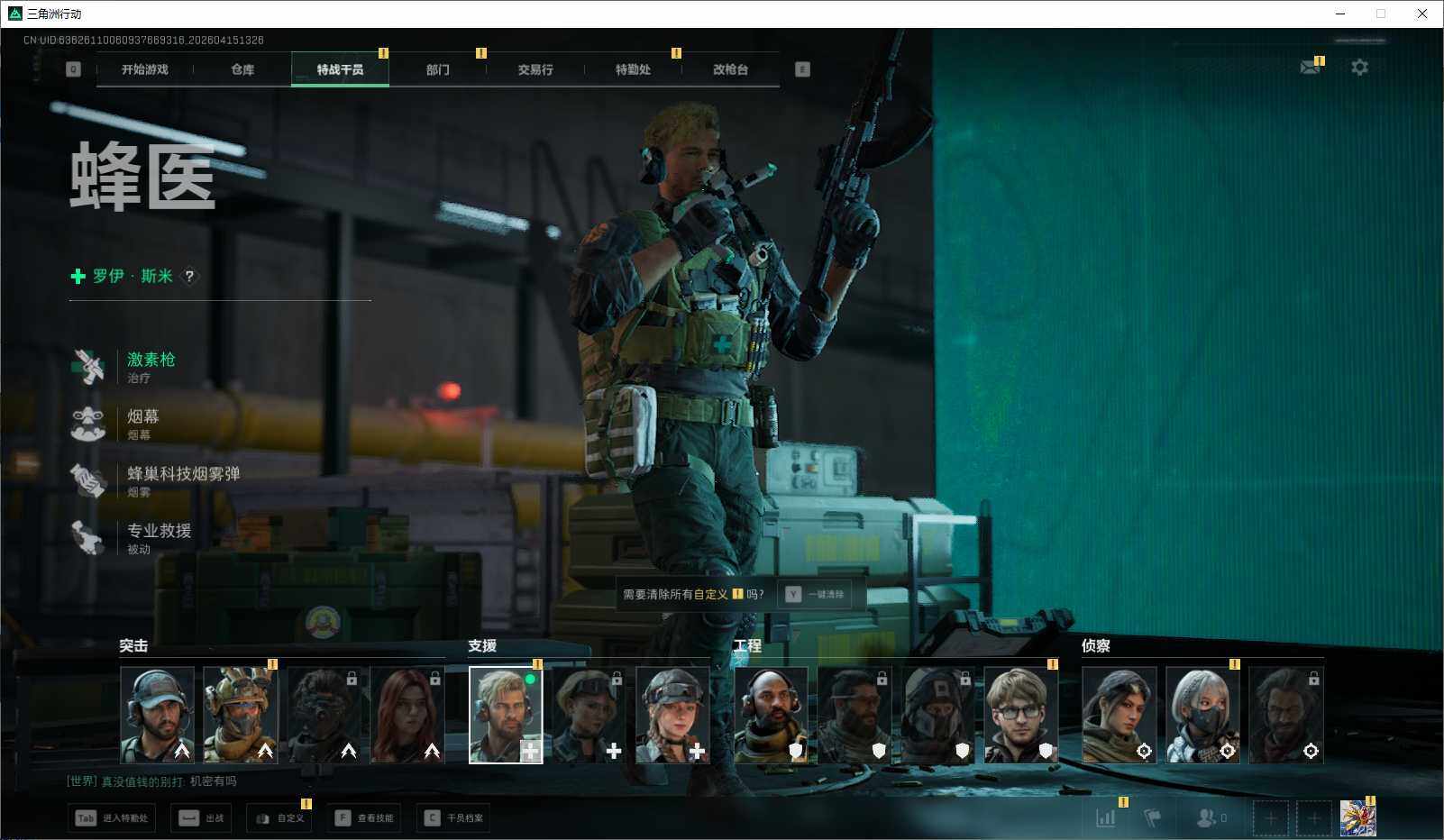
Task: Select the silver-haired masked operator under 侦察
Action: pyautogui.click(x=1202, y=715)
